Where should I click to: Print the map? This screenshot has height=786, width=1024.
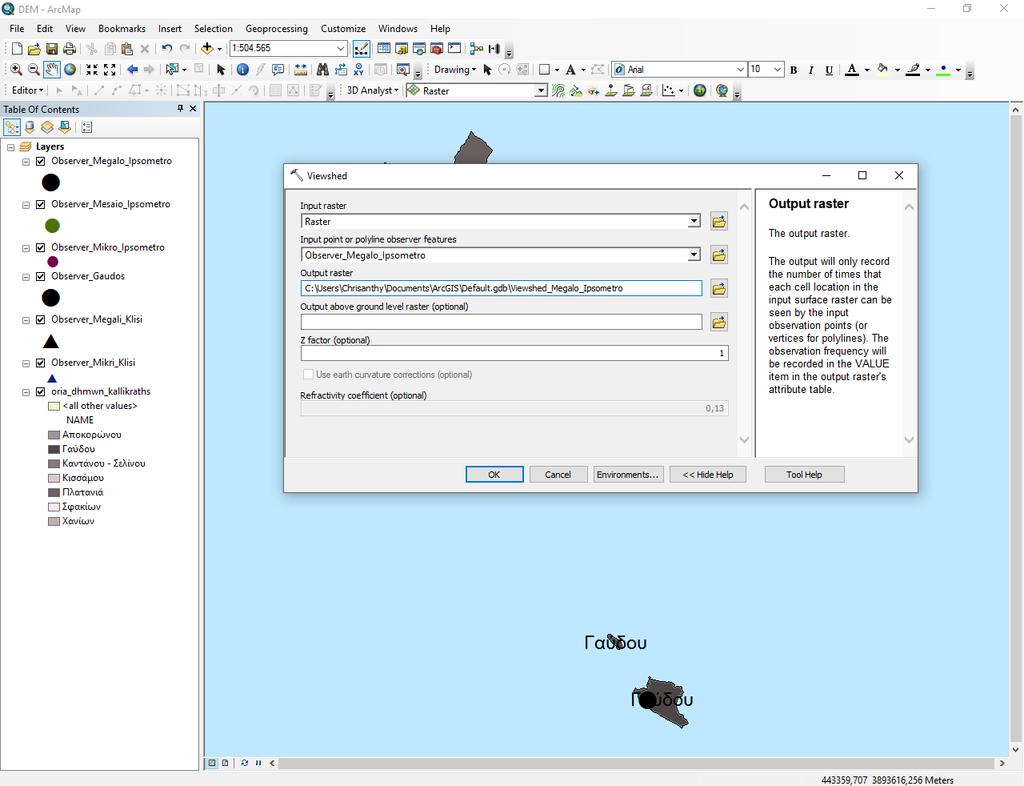tap(69, 48)
